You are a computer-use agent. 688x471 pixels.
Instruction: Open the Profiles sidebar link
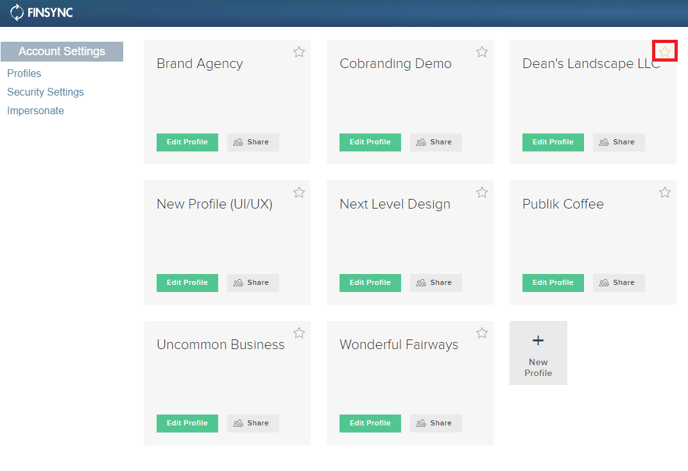[24, 73]
